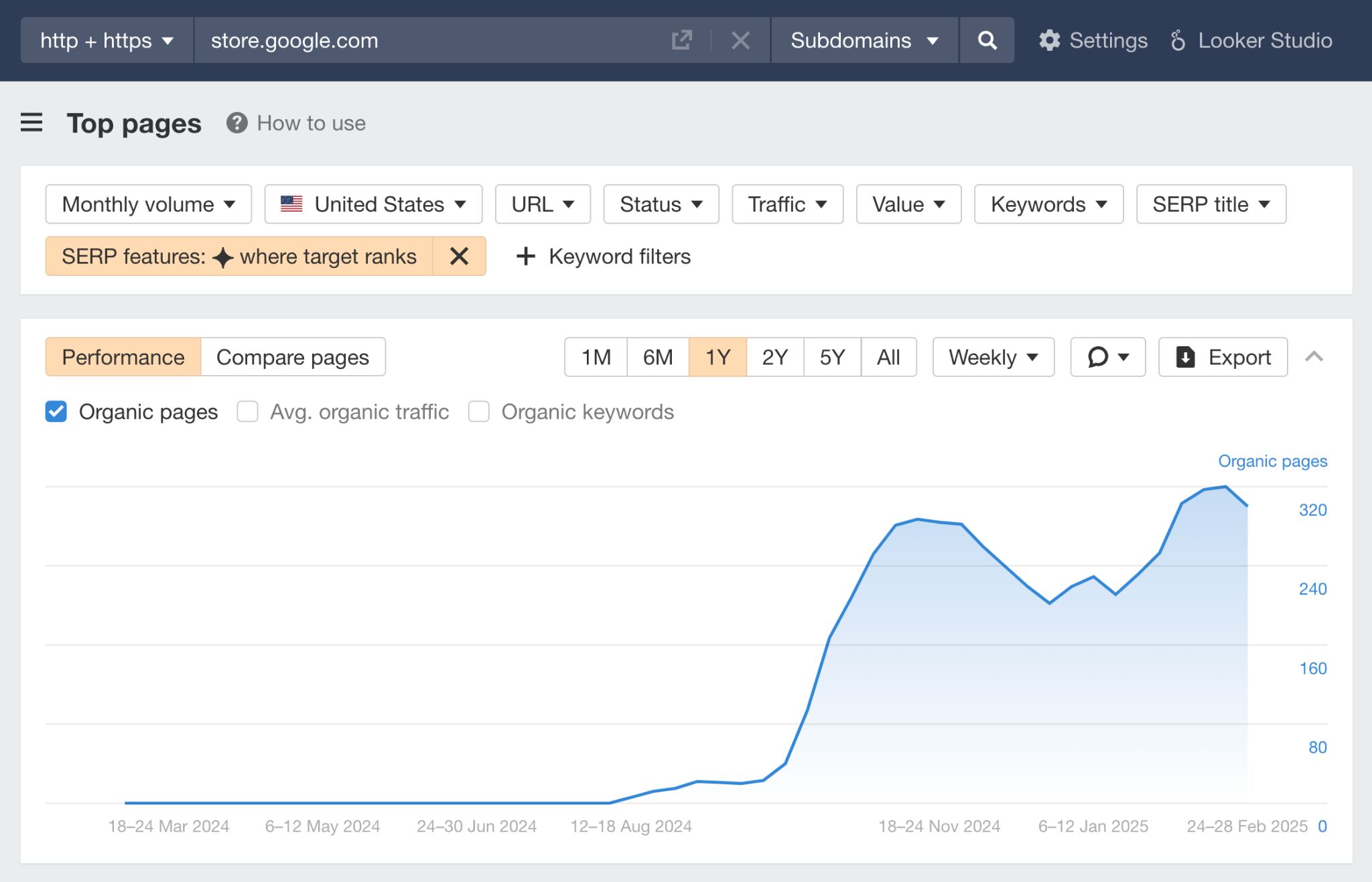Open the Subdomains mode dropdown

tap(864, 40)
